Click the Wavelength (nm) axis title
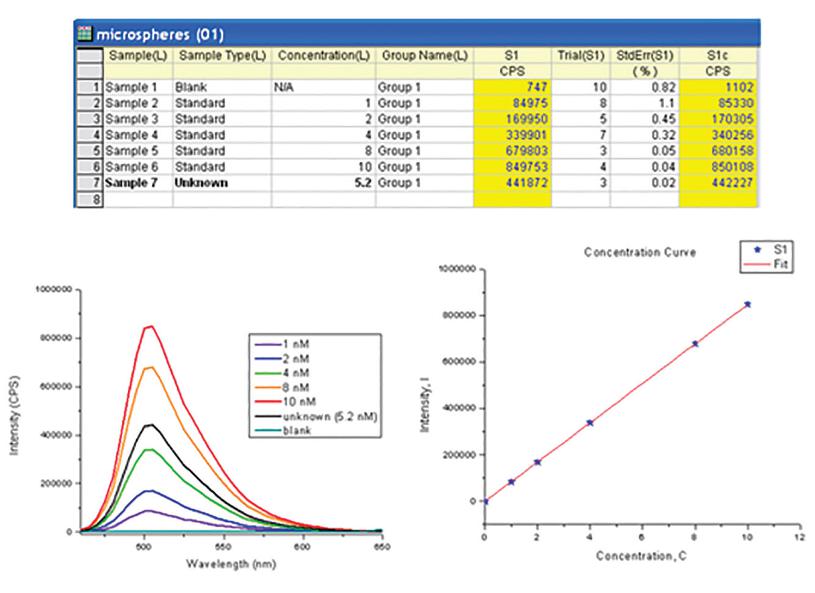The height and width of the screenshot is (593, 815). (x=229, y=563)
